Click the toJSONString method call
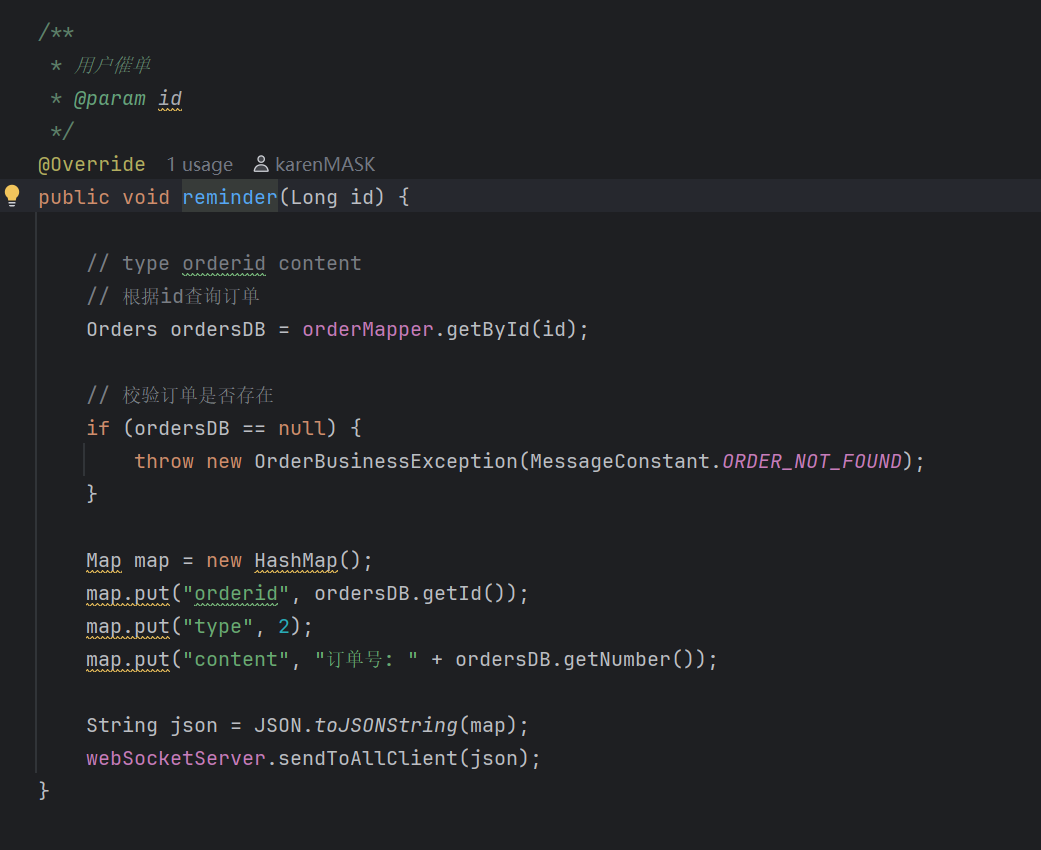The width and height of the screenshot is (1041, 850). pyautogui.click(x=386, y=725)
